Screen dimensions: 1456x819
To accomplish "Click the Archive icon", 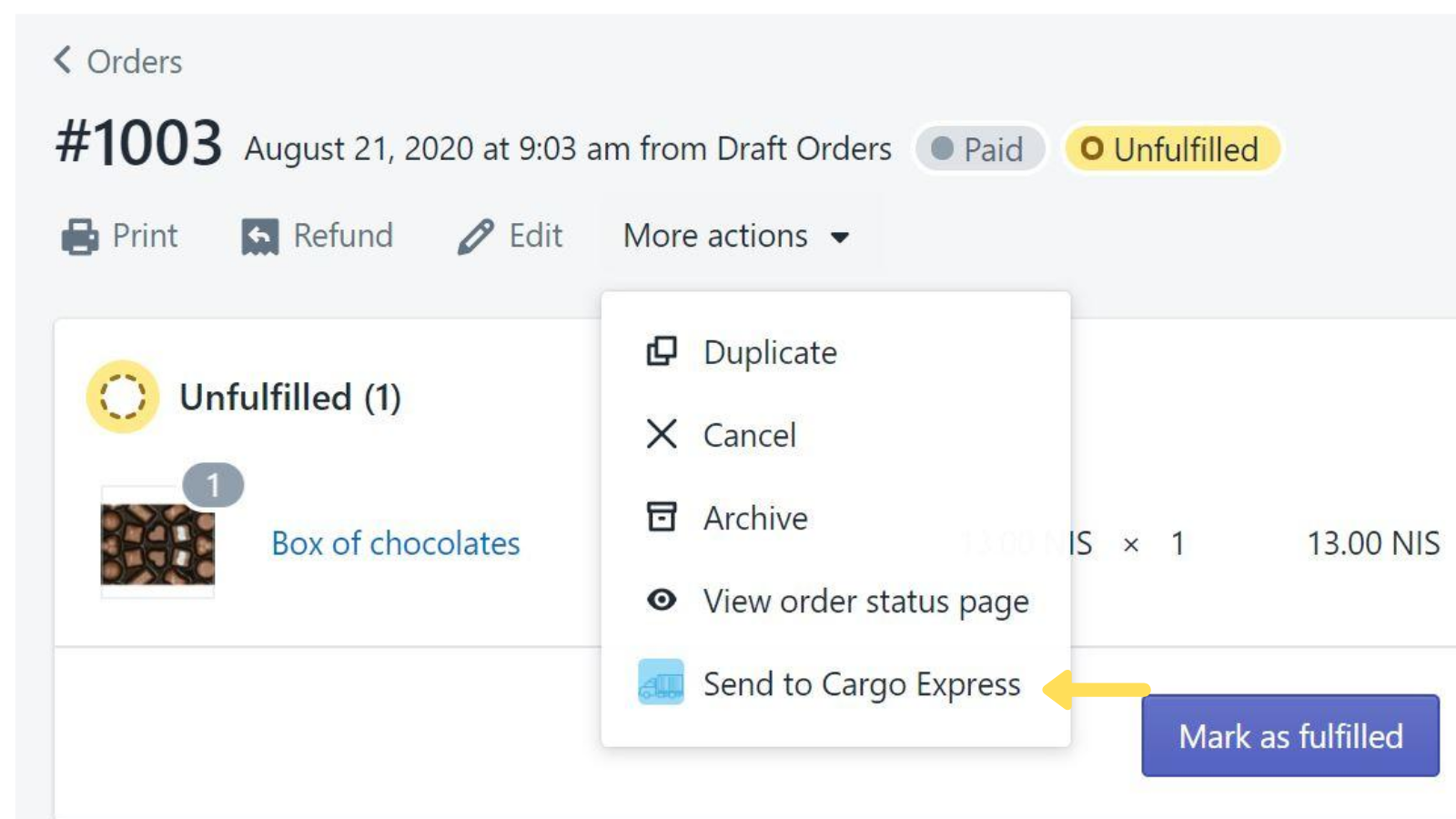I will (x=661, y=517).
